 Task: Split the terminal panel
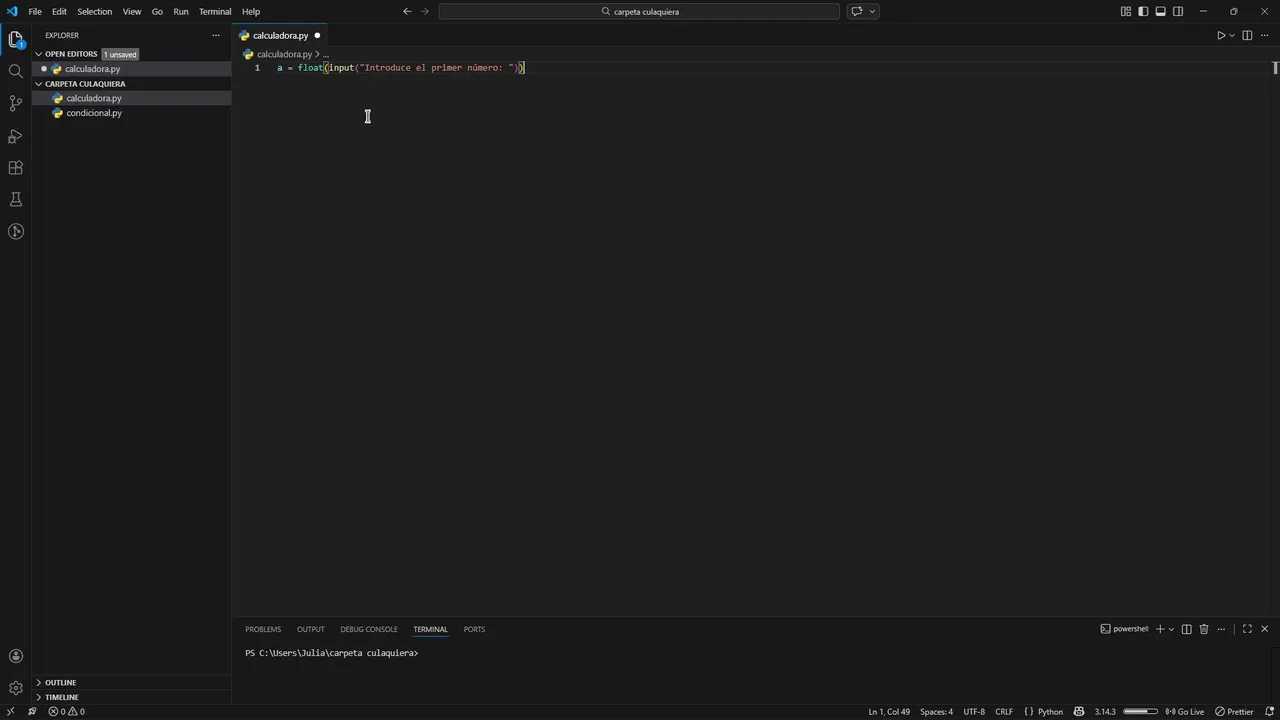click(1186, 629)
